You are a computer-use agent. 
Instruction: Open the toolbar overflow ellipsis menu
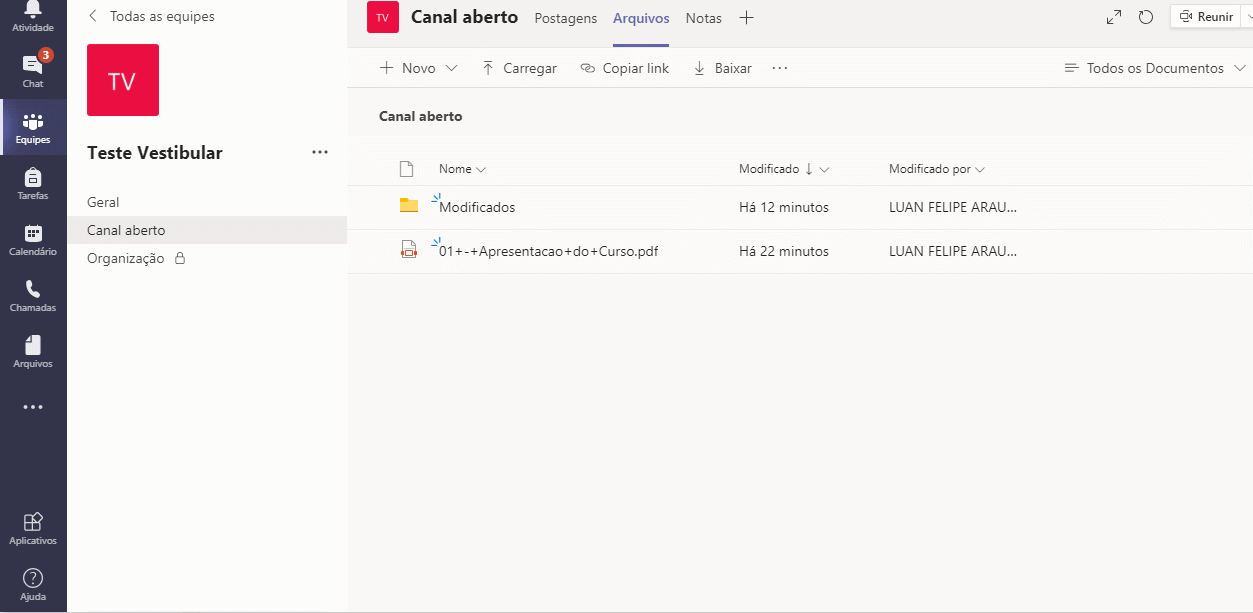click(780, 68)
